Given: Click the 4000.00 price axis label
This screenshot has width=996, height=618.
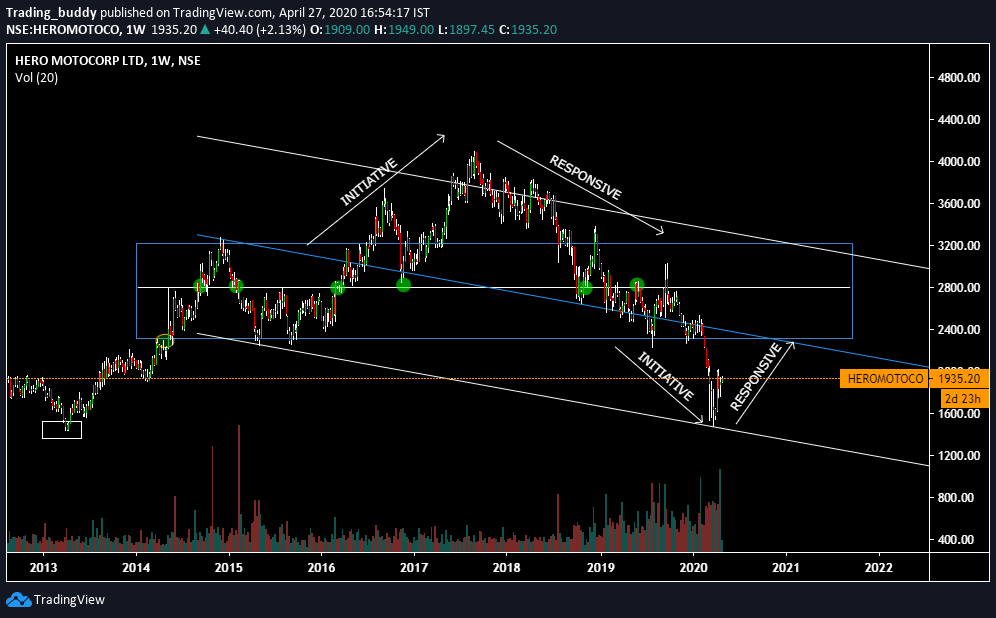Looking at the screenshot, I should pyautogui.click(x=959, y=161).
